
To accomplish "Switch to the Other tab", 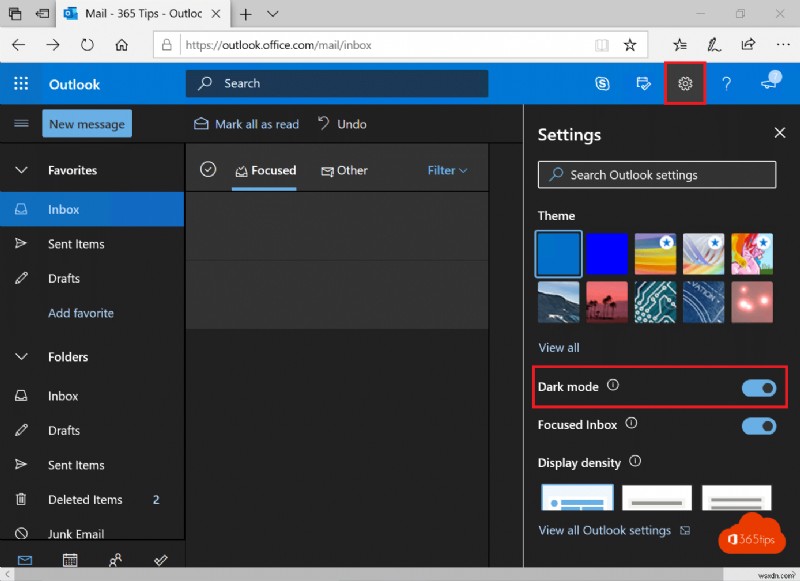I will (344, 170).
